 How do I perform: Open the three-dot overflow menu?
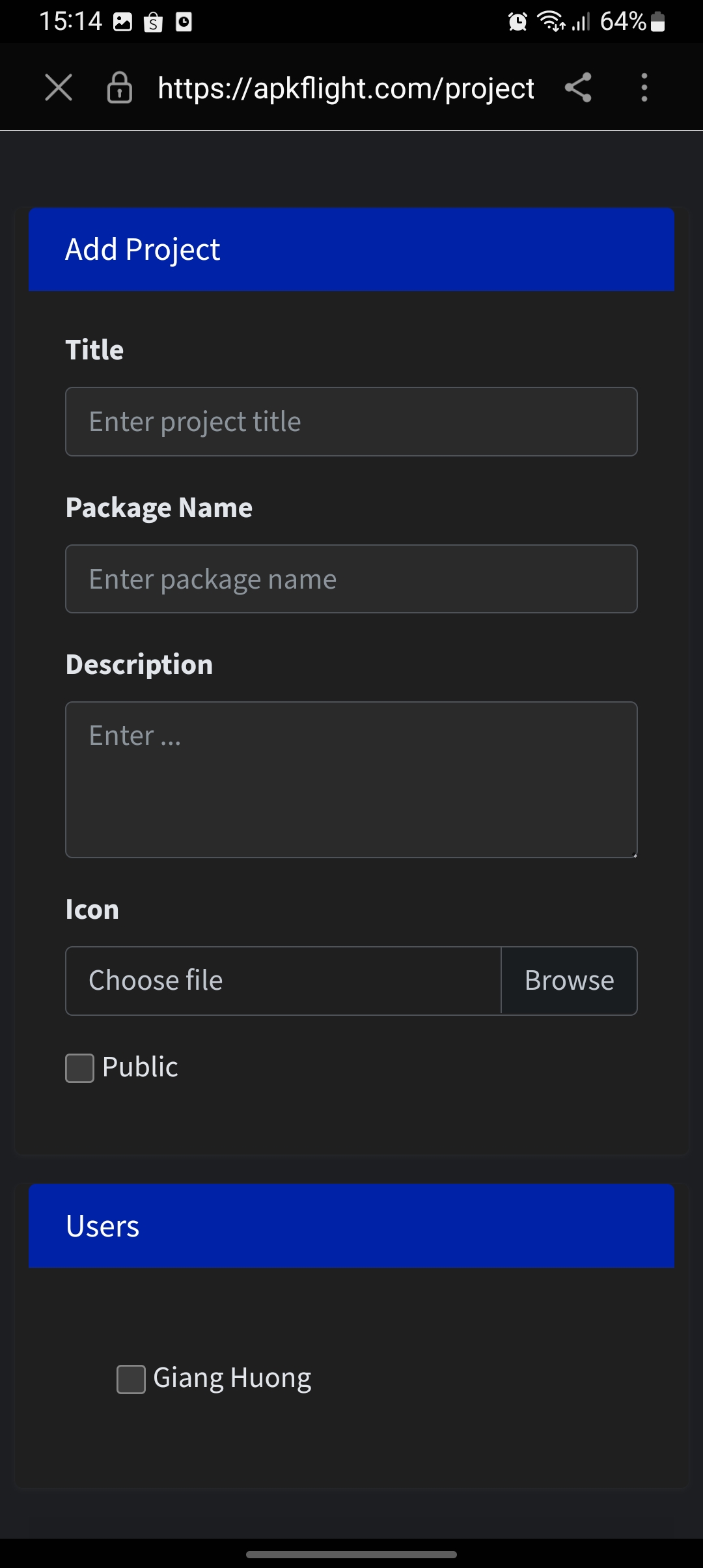pos(644,87)
